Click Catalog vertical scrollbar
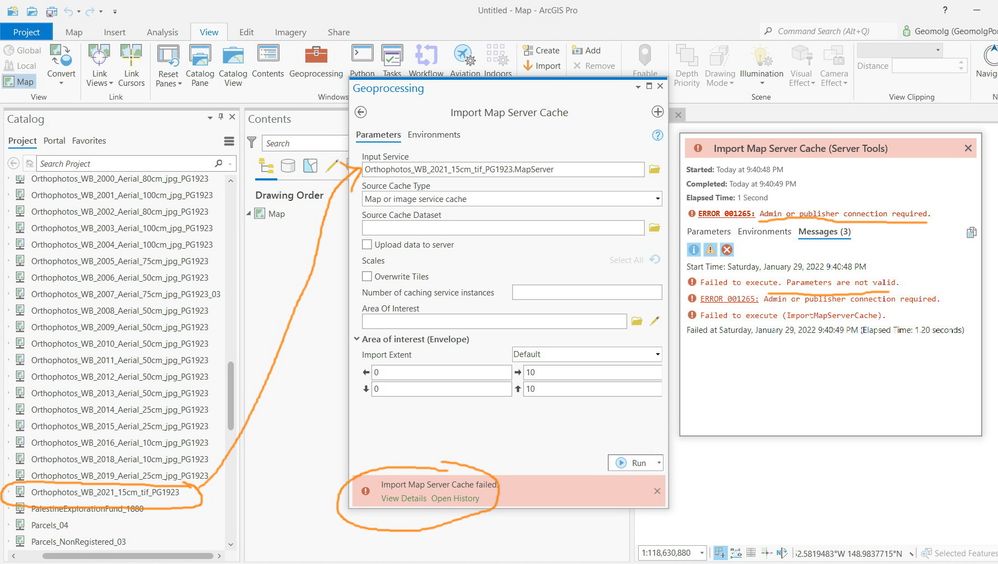 (230, 395)
